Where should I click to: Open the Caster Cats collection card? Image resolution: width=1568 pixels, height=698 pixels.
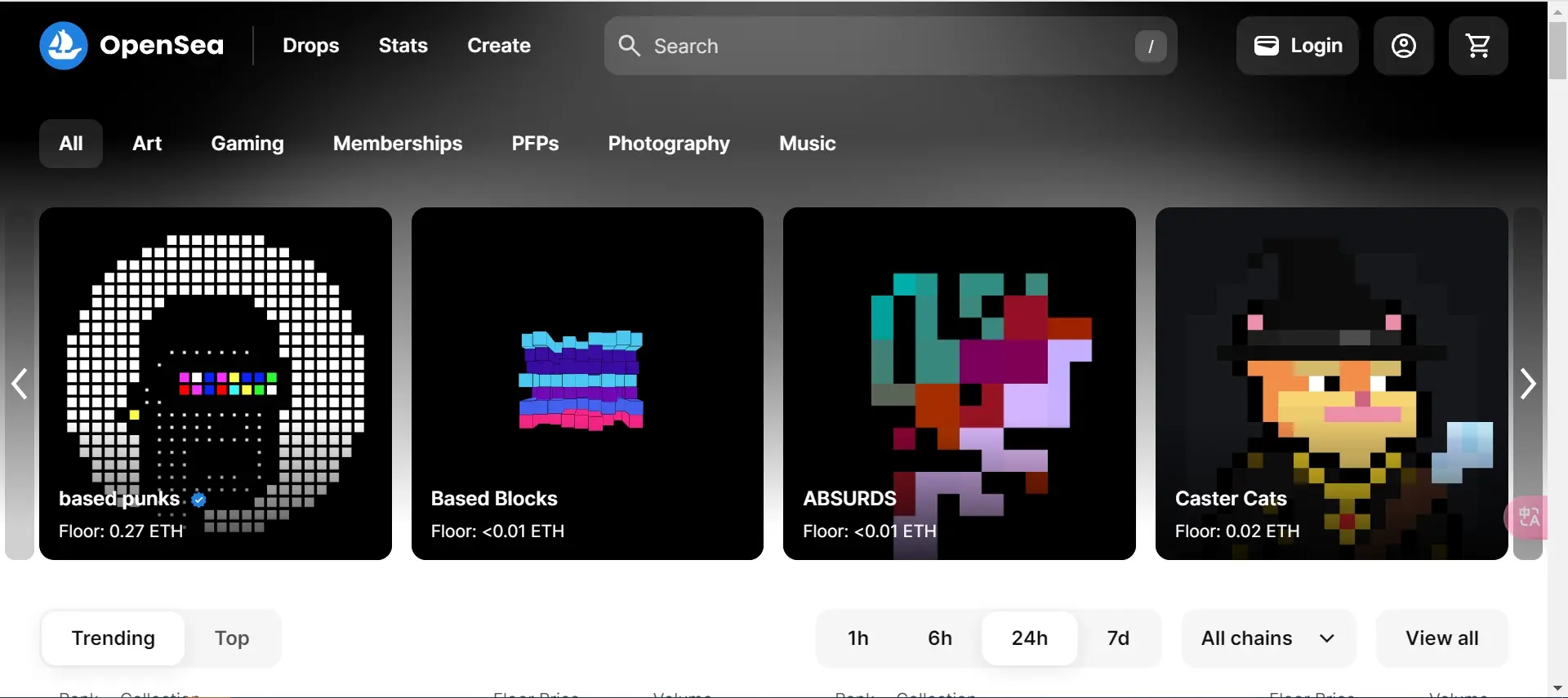[1331, 384]
